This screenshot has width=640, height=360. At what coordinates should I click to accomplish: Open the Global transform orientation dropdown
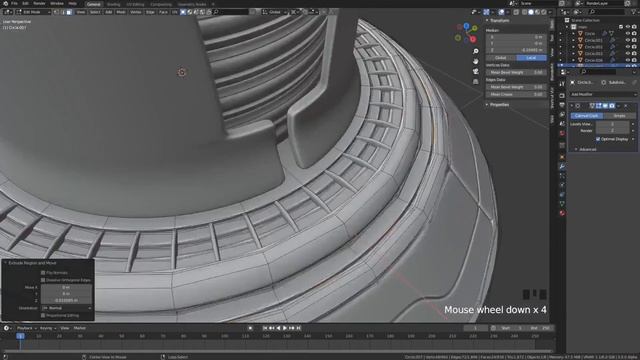coord(274,12)
